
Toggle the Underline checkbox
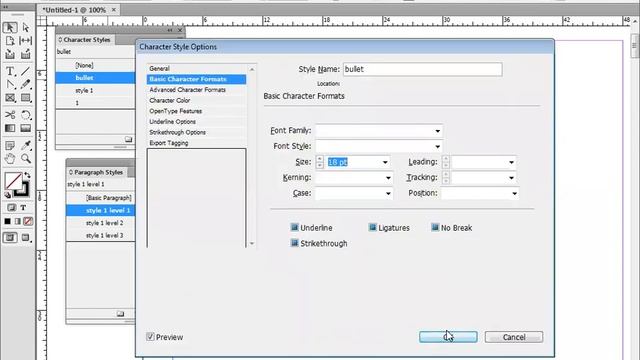(x=294, y=227)
